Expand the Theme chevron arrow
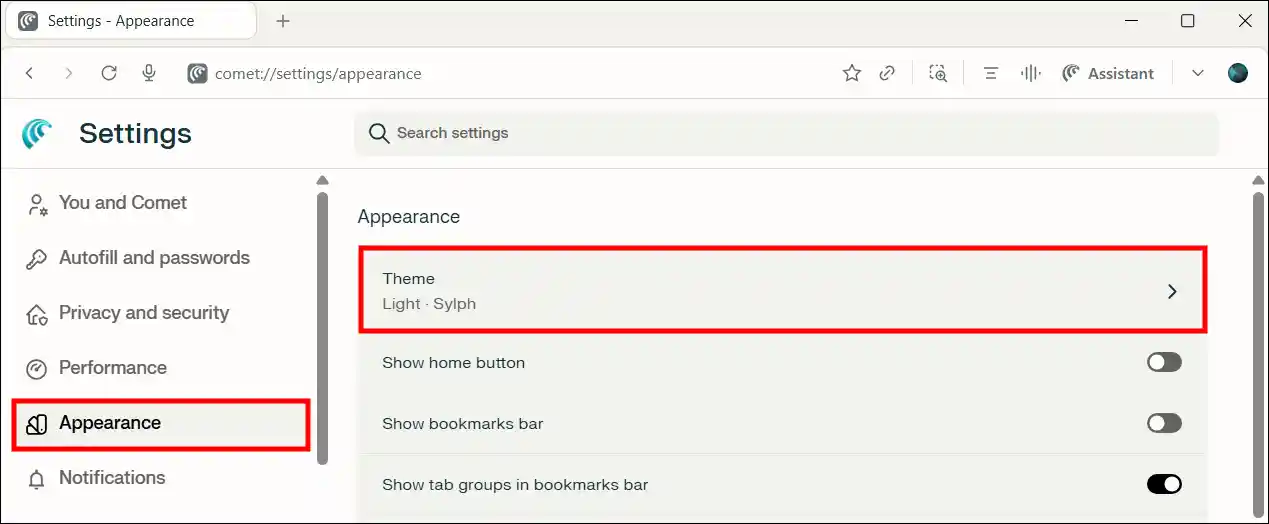The height and width of the screenshot is (524, 1269). point(1172,291)
